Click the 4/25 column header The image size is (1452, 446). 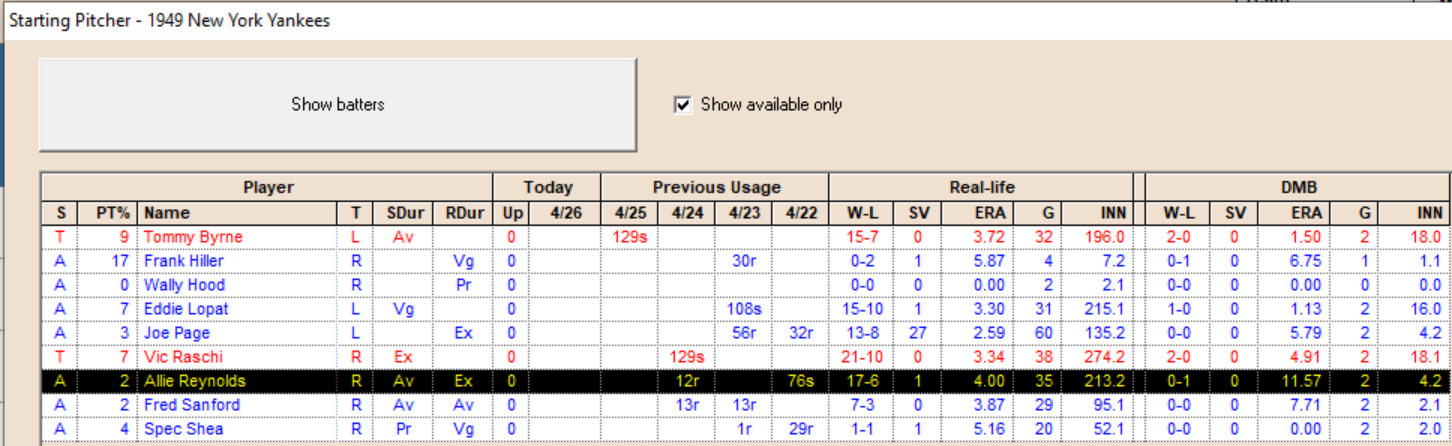click(x=630, y=213)
